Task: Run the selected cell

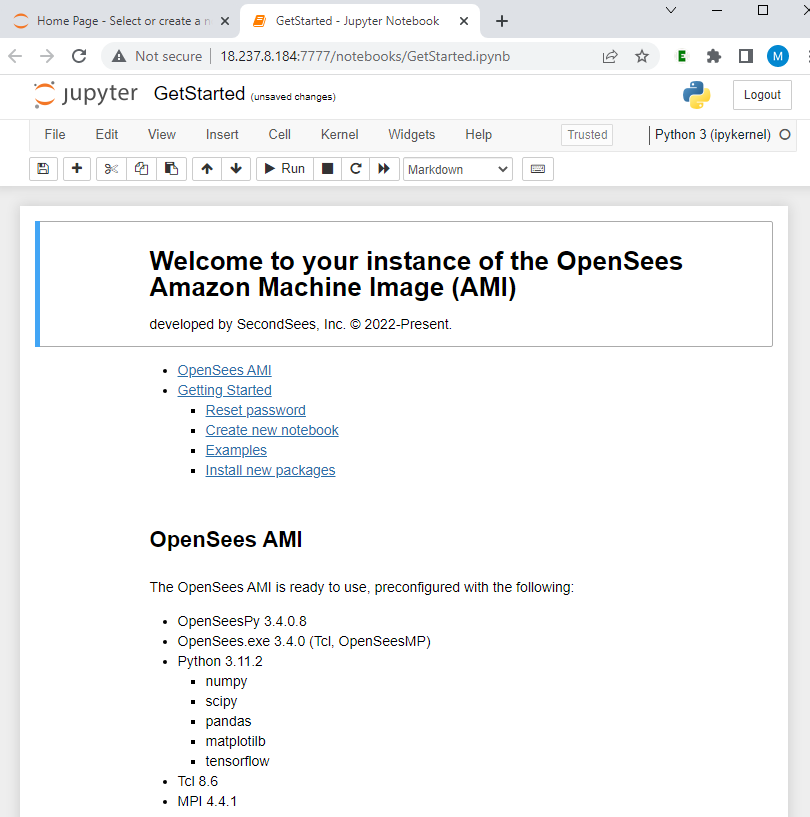Action: coord(285,169)
